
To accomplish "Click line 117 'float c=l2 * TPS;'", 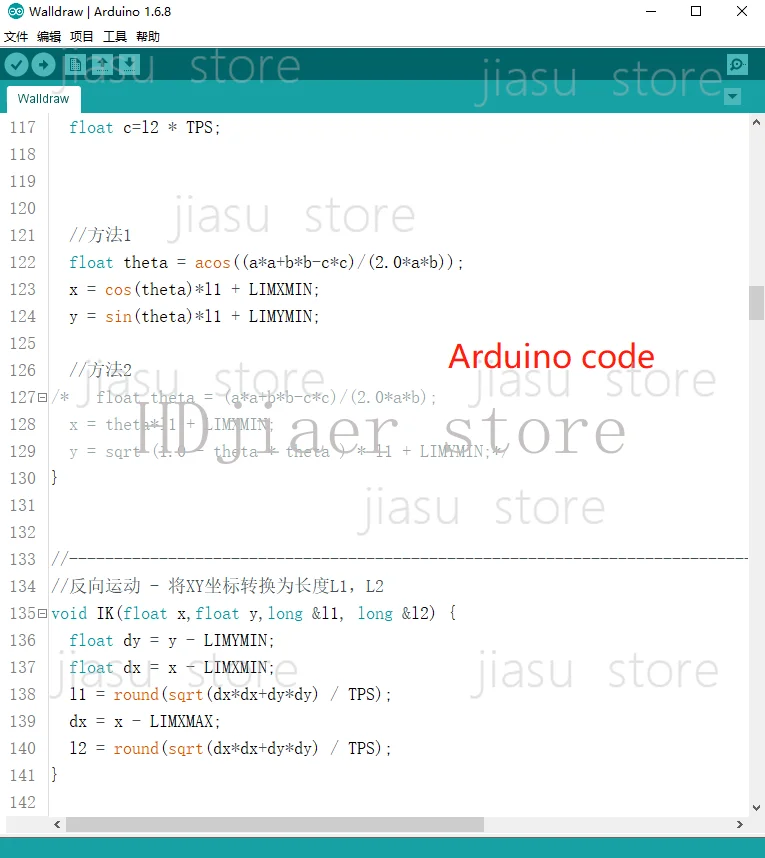I will pos(144,127).
